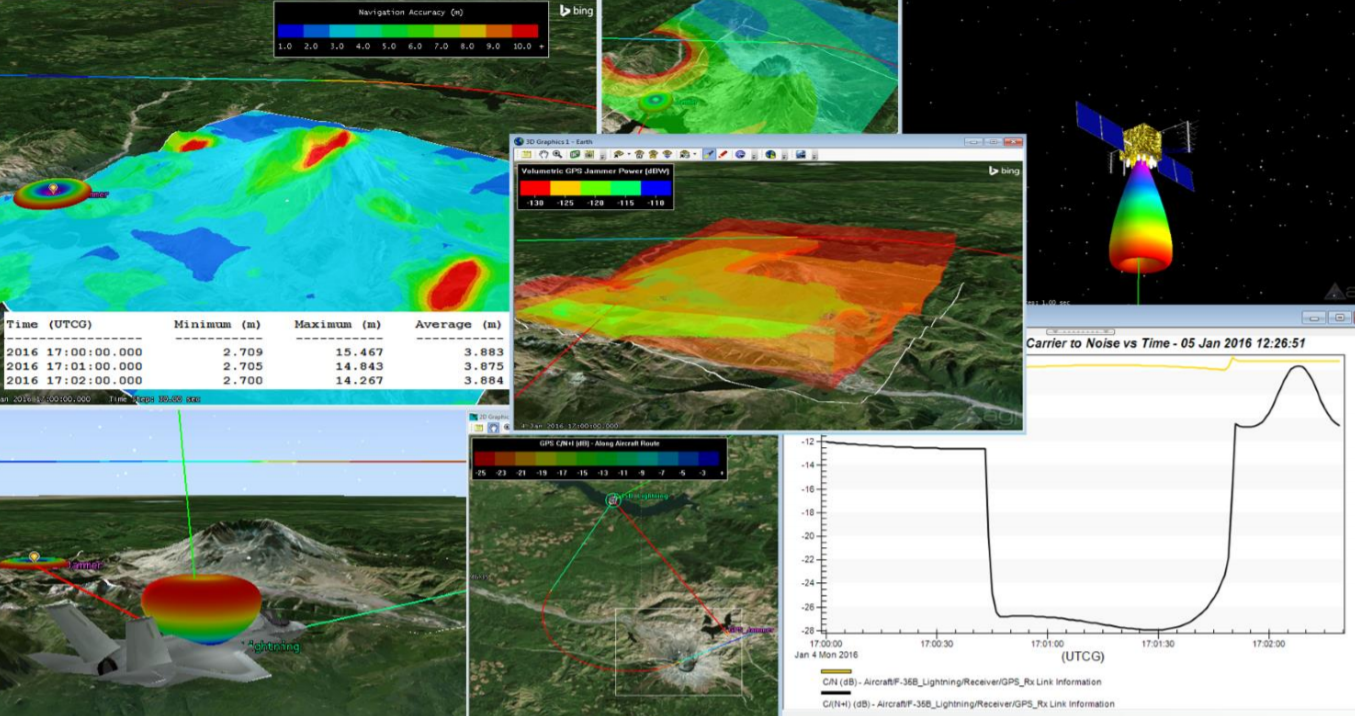
Task: Click the Time (UTCG) column header
Action: pos(49,324)
